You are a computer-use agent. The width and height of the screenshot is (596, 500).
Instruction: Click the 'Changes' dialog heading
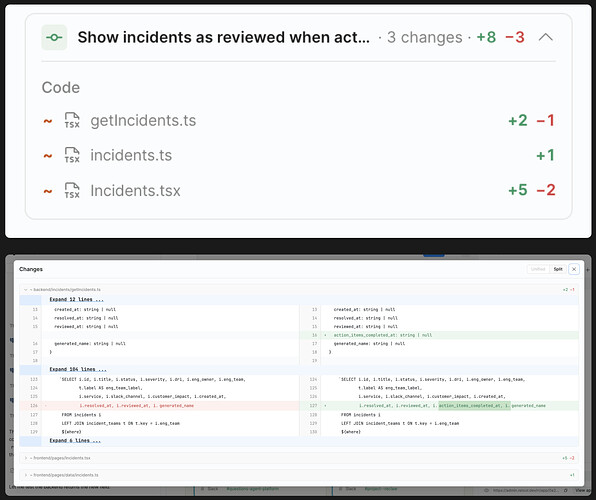(31, 269)
